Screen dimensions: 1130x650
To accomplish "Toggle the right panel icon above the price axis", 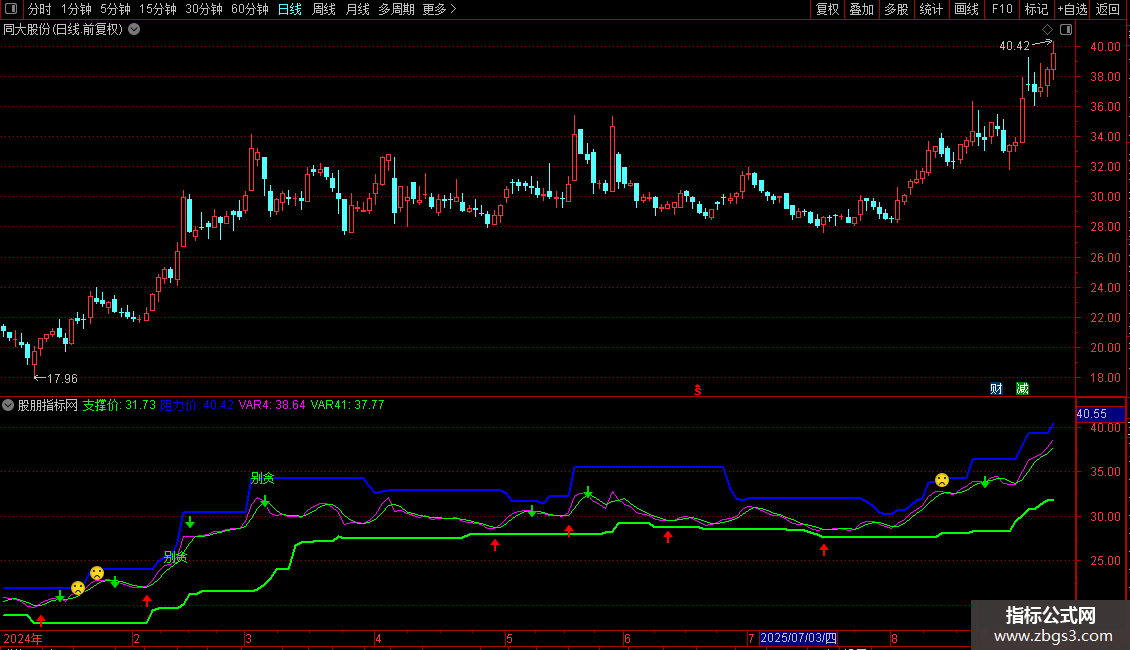I will (1066, 30).
